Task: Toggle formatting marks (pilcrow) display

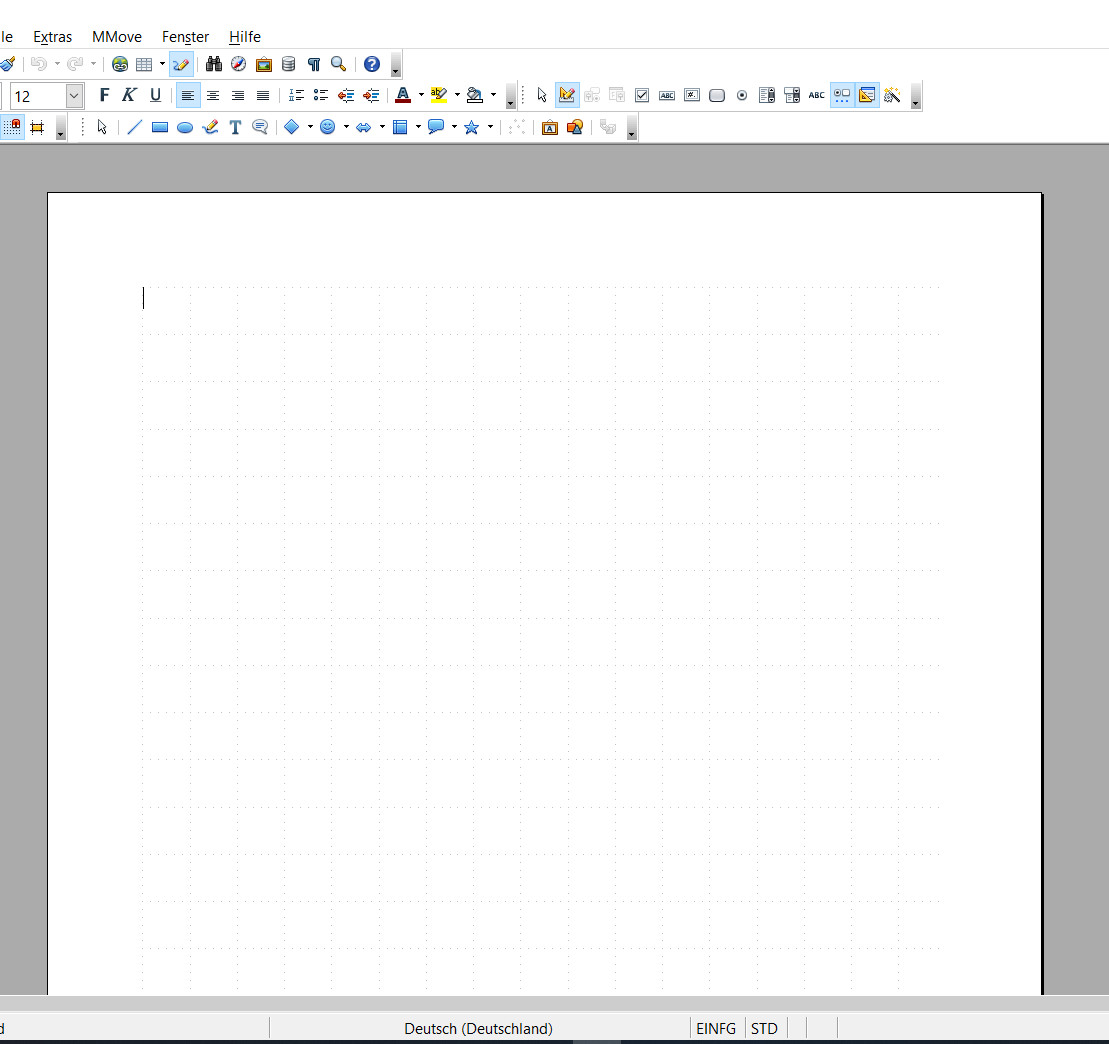Action: point(314,64)
